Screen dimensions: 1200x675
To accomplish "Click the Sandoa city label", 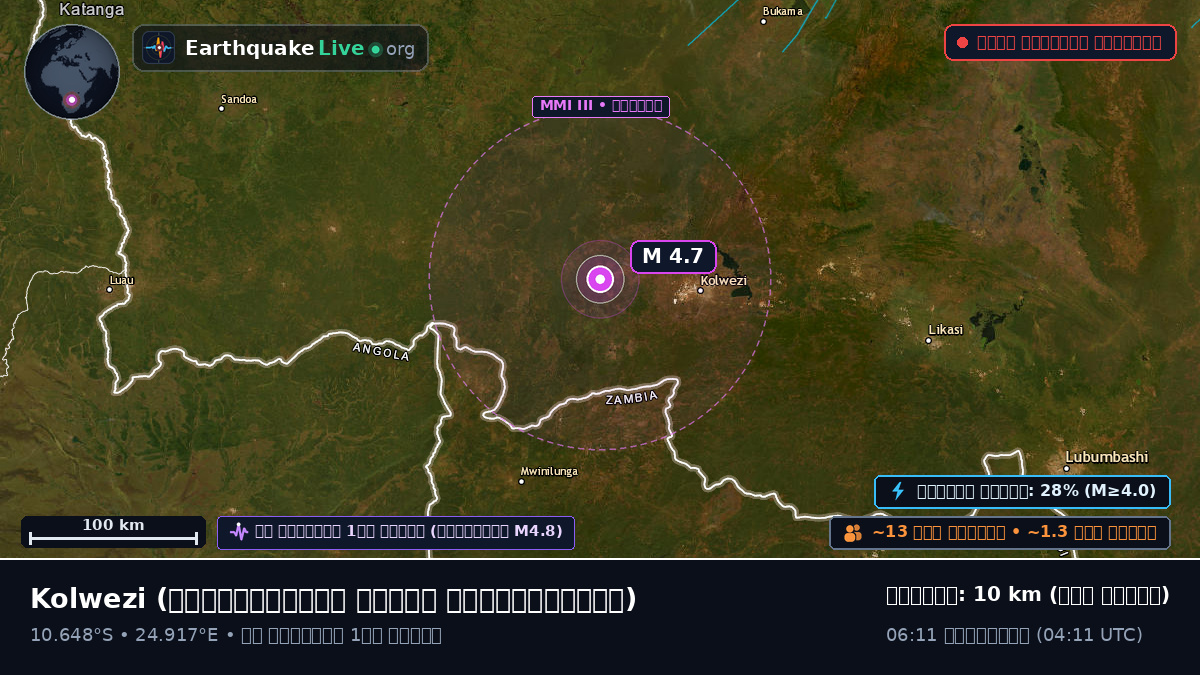I will coord(239,99).
